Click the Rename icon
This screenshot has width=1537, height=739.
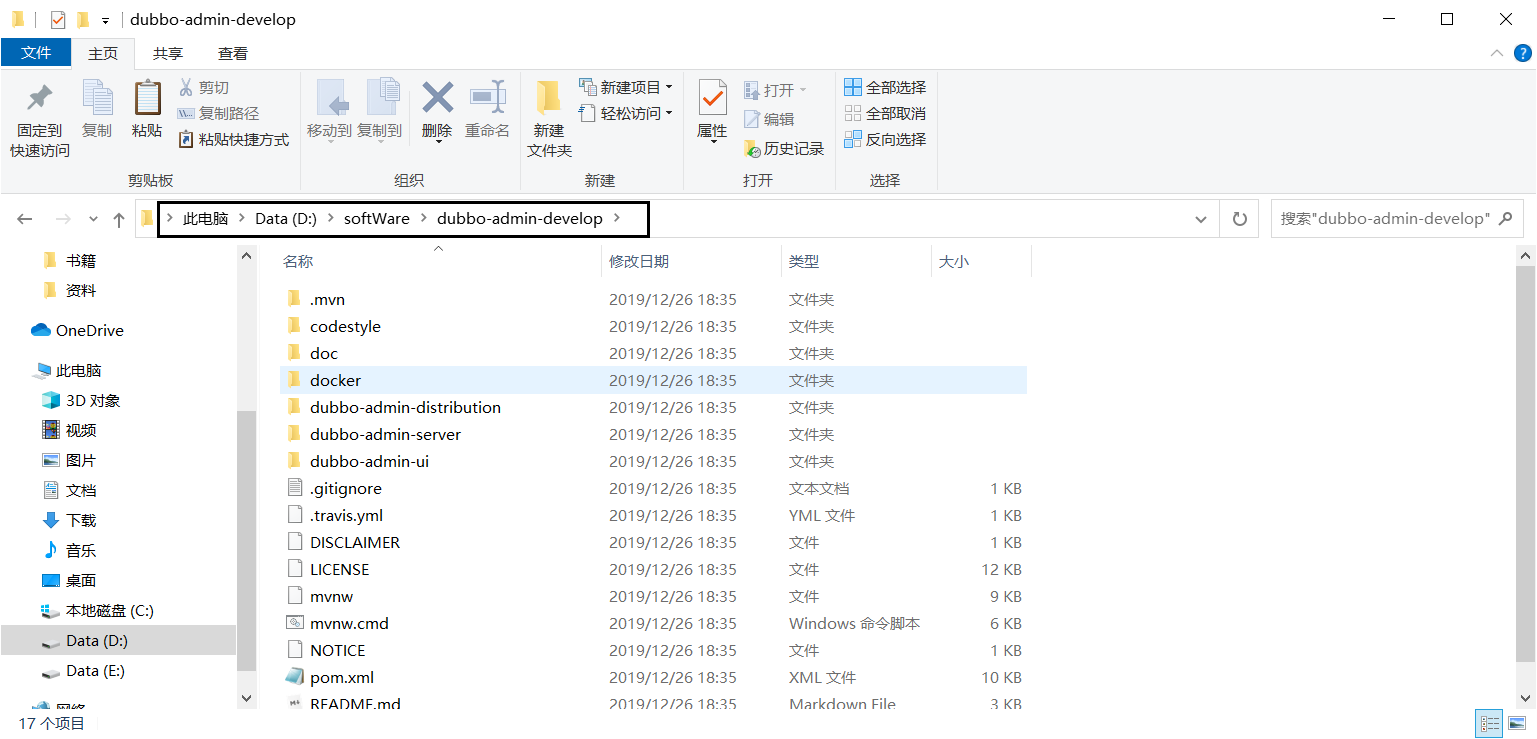487,97
